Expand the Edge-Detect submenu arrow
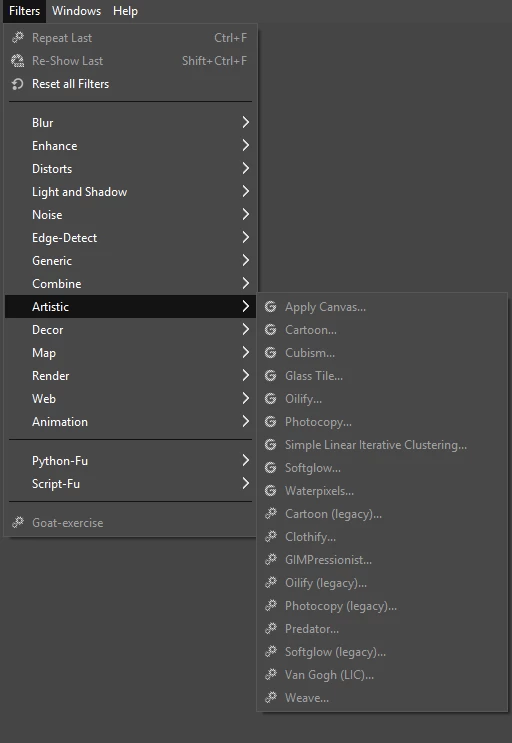The image size is (512, 743). (x=245, y=237)
